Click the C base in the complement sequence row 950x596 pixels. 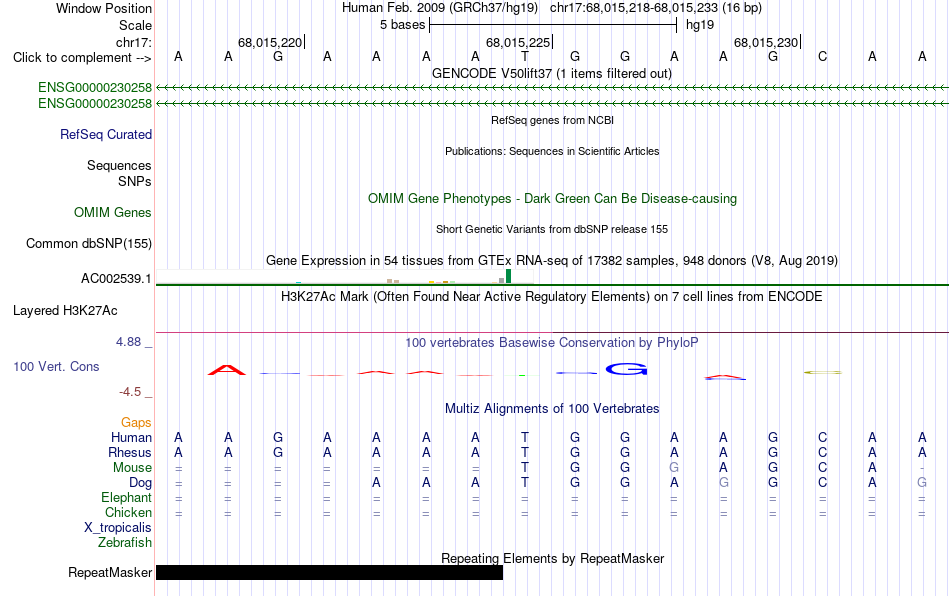pos(822,56)
